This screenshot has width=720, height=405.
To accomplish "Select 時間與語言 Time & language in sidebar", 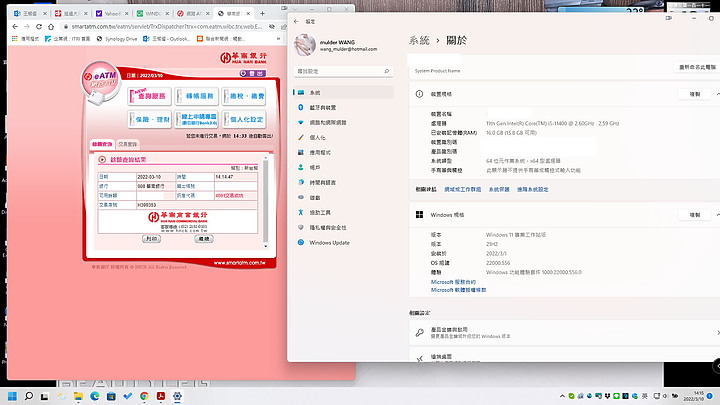I will coord(343,182).
